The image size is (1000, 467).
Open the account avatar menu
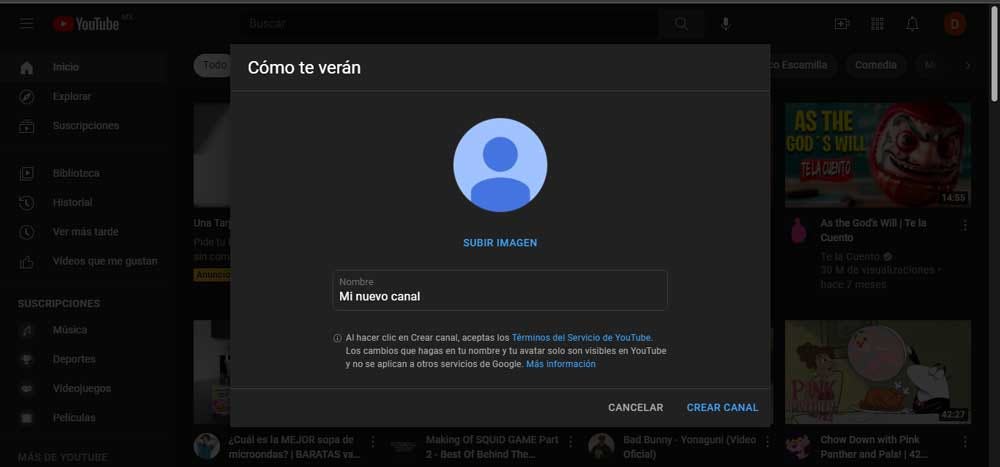click(x=954, y=23)
